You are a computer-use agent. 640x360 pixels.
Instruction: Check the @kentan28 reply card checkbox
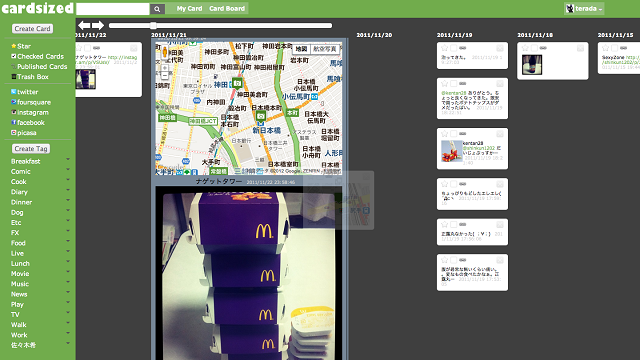click(x=453, y=84)
